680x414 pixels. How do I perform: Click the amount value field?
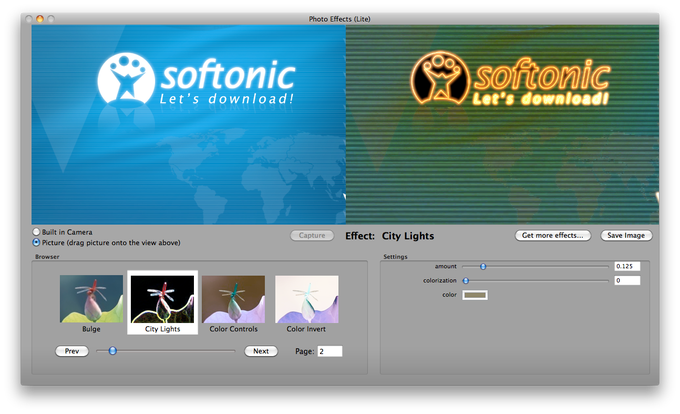(x=627, y=266)
